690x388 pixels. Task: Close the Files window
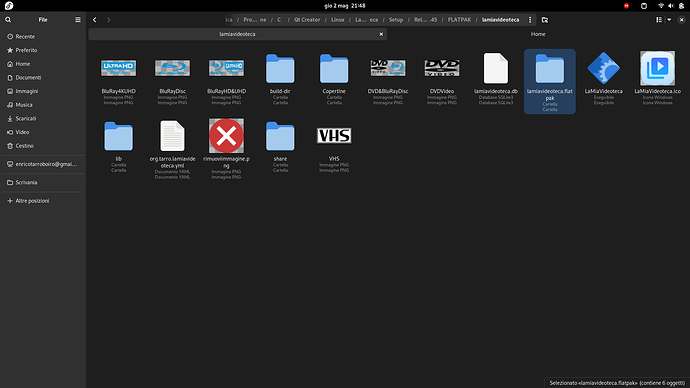tap(681, 20)
